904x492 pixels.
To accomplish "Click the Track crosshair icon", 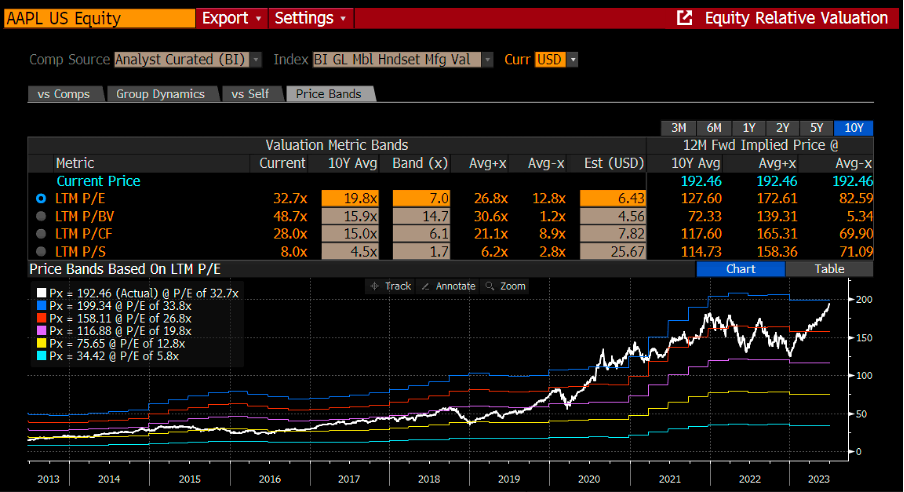I will [375, 286].
